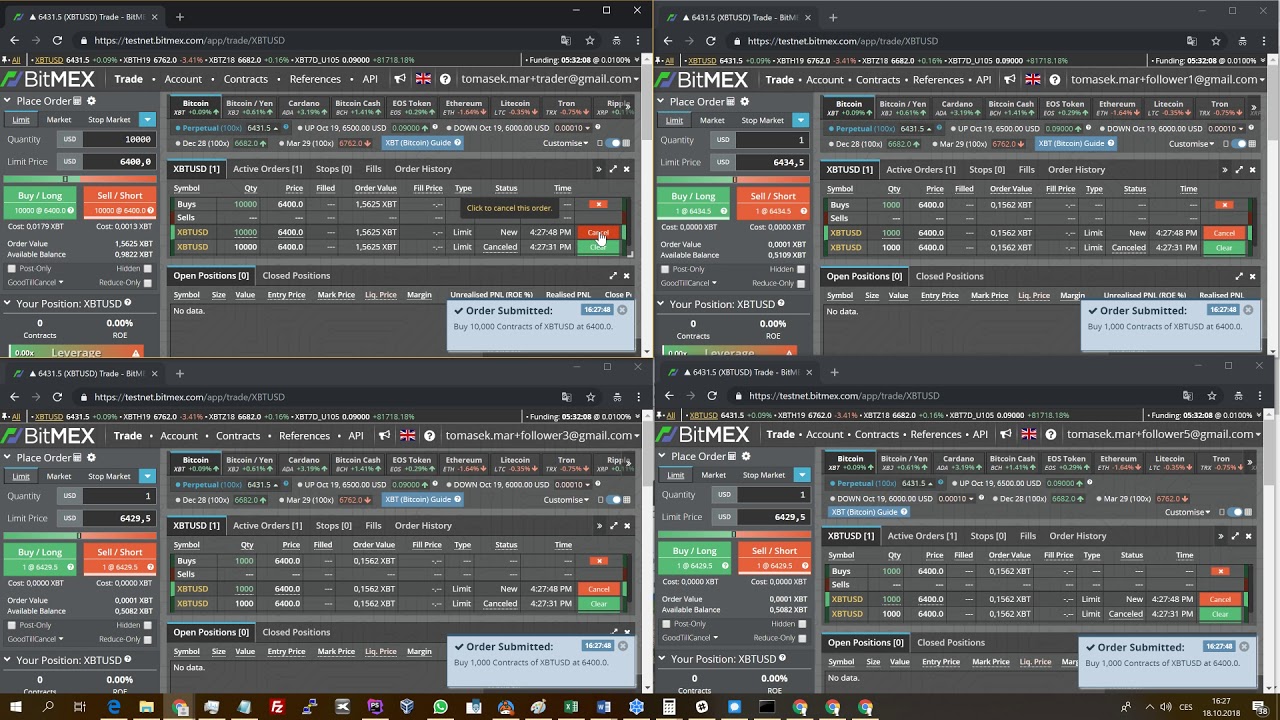Open Contracts menu in follower5 window

pos(877,435)
